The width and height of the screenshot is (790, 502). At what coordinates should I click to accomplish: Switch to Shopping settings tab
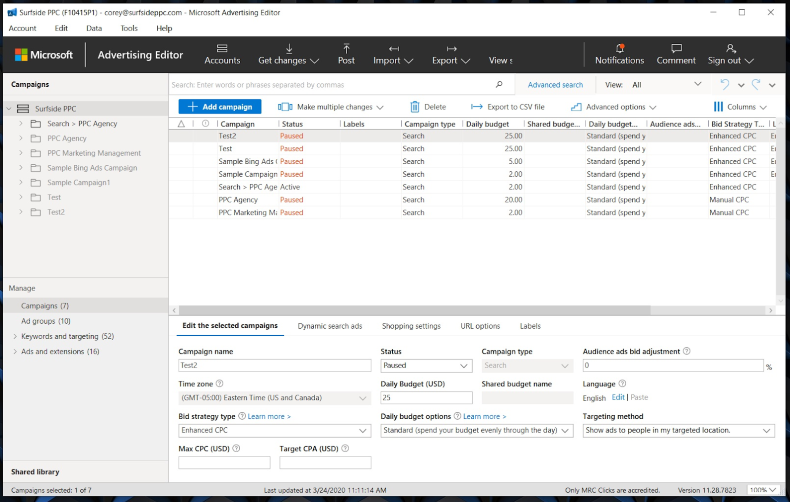(x=411, y=326)
